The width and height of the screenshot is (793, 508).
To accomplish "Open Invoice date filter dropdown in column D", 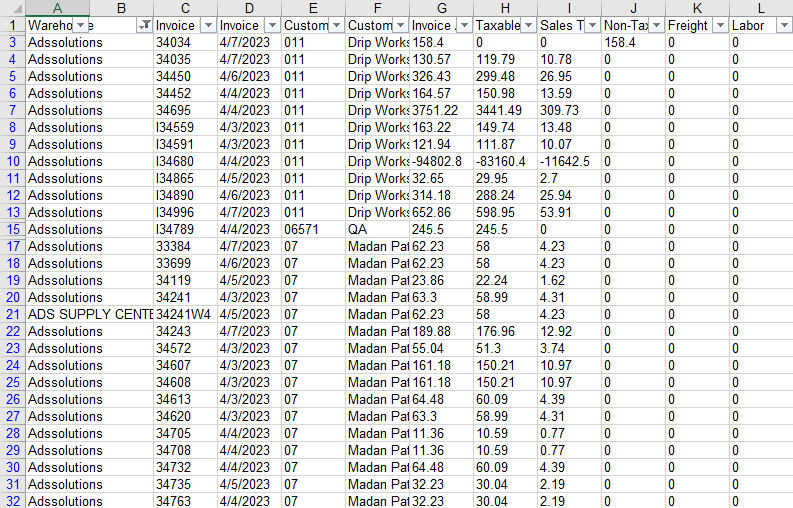I will click(273, 25).
